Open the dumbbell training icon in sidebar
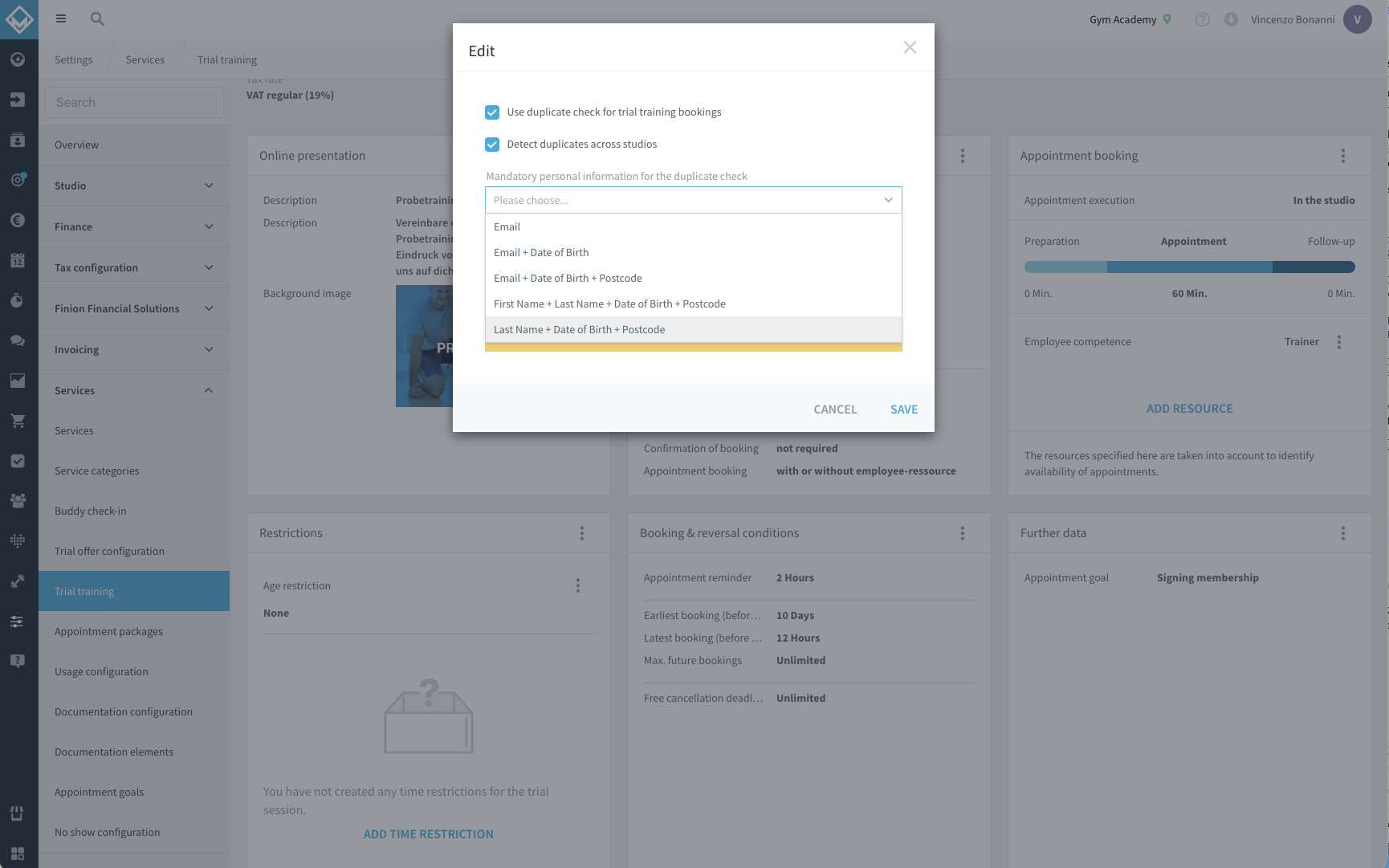This screenshot has width=1389, height=868. 18,581
